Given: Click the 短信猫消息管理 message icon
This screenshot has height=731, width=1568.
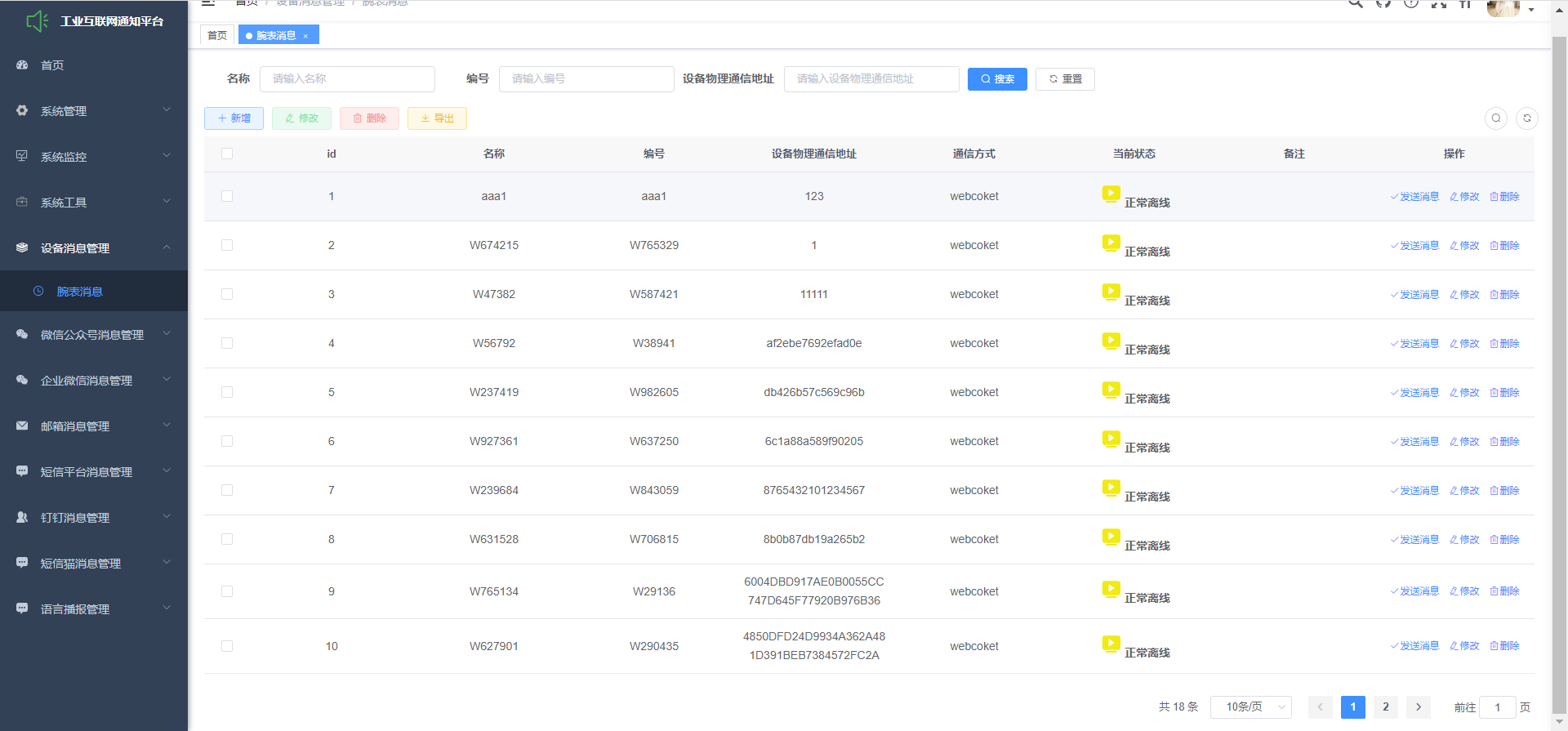Looking at the screenshot, I should (22, 563).
